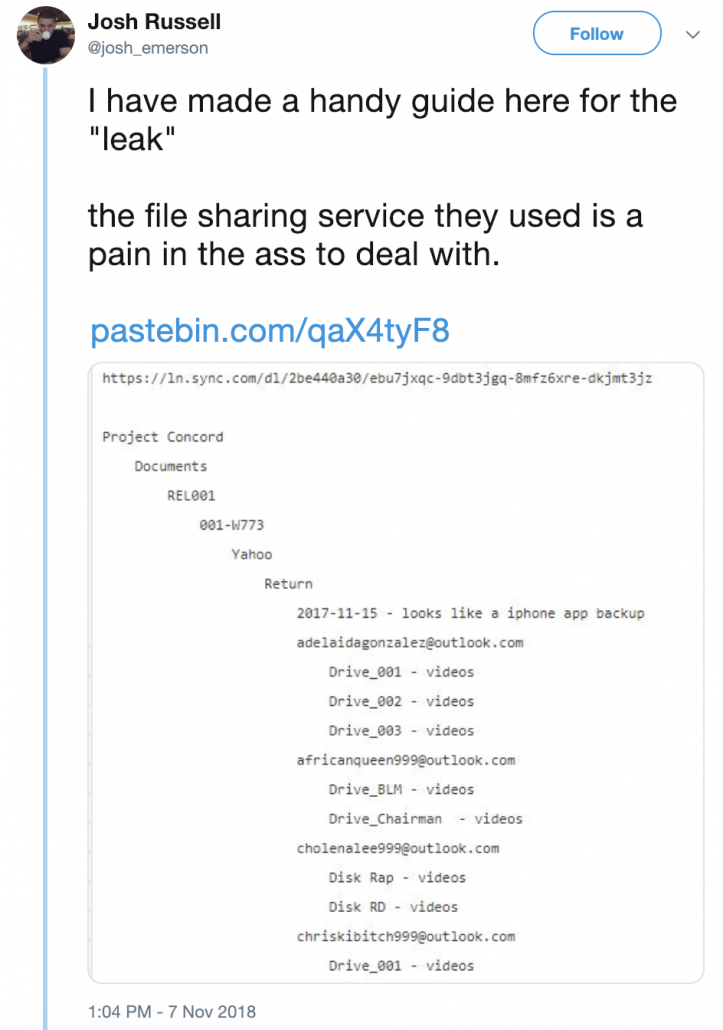Click the ln.sync.com URL in preview
The width and height of the screenshot is (723, 1030).
(377, 378)
